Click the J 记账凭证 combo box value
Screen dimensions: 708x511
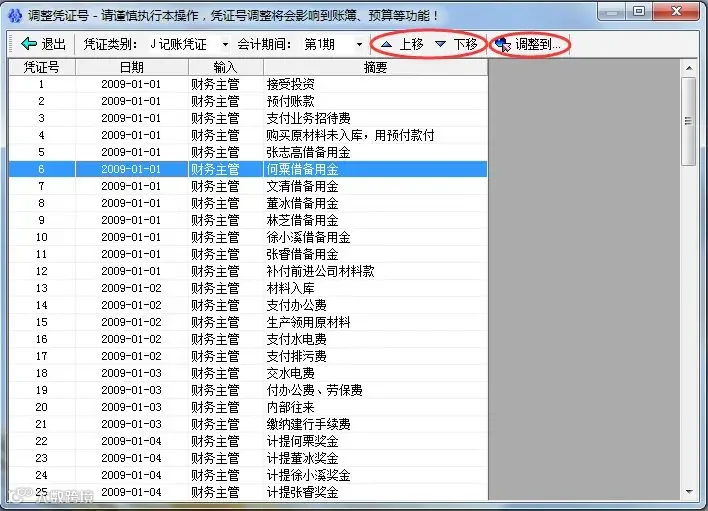pyautogui.click(x=178, y=44)
